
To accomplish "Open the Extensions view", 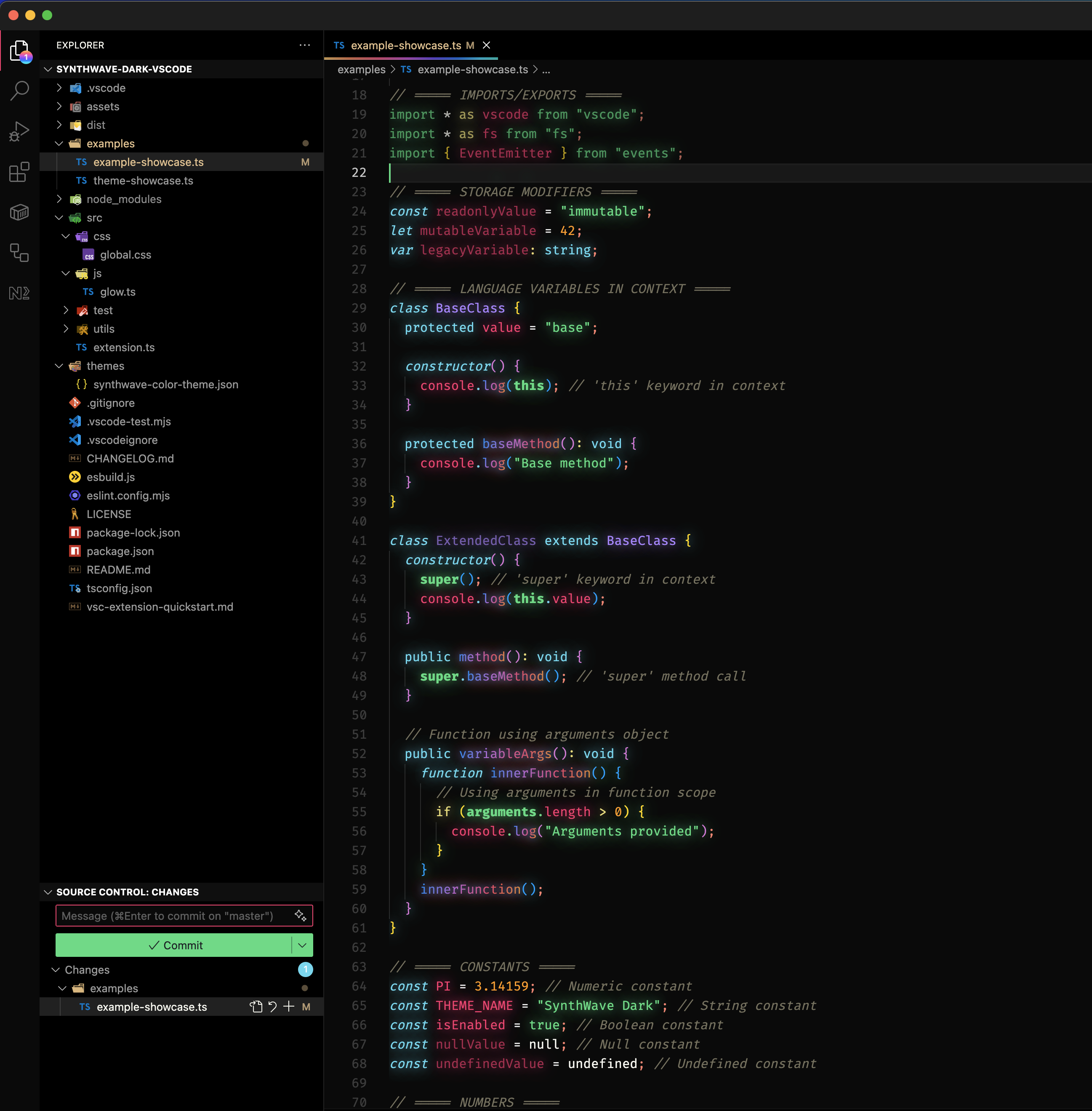I will [x=19, y=171].
